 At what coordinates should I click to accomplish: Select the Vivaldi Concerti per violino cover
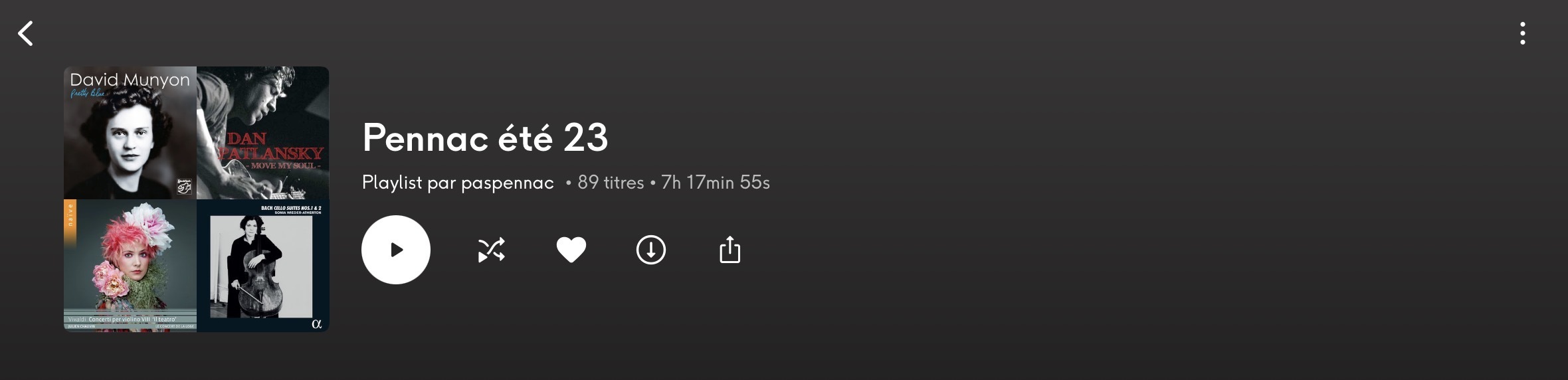(130, 266)
